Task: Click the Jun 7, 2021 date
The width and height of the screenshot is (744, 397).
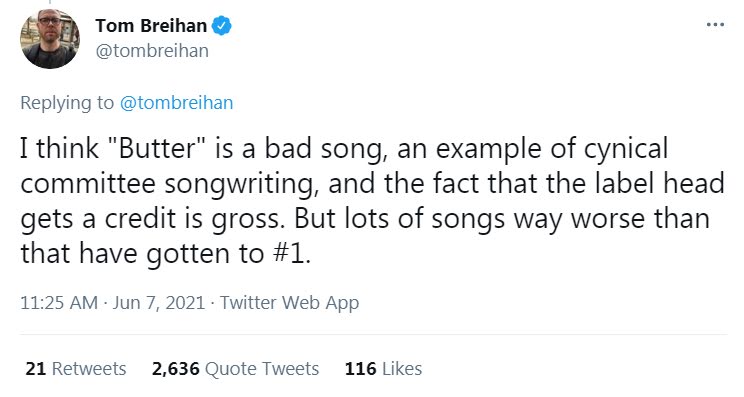Action: pyautogui.click(x=158, y=303)
